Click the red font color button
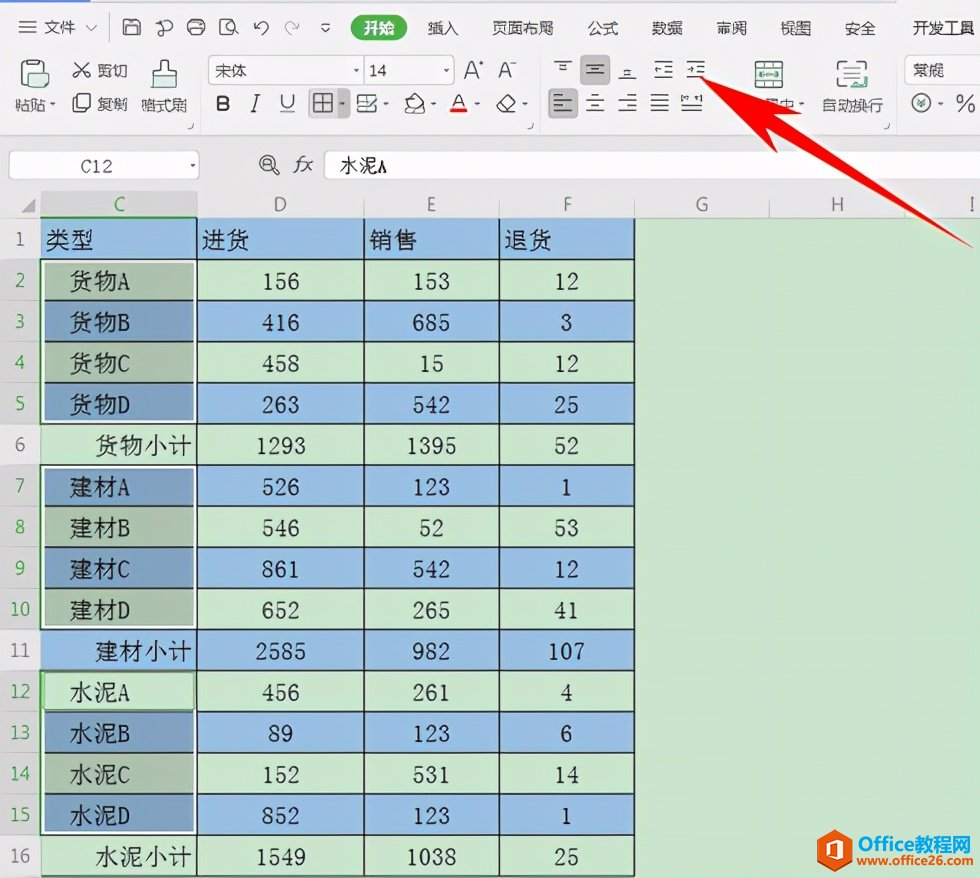The image size is (980, 878). point(459,104)
